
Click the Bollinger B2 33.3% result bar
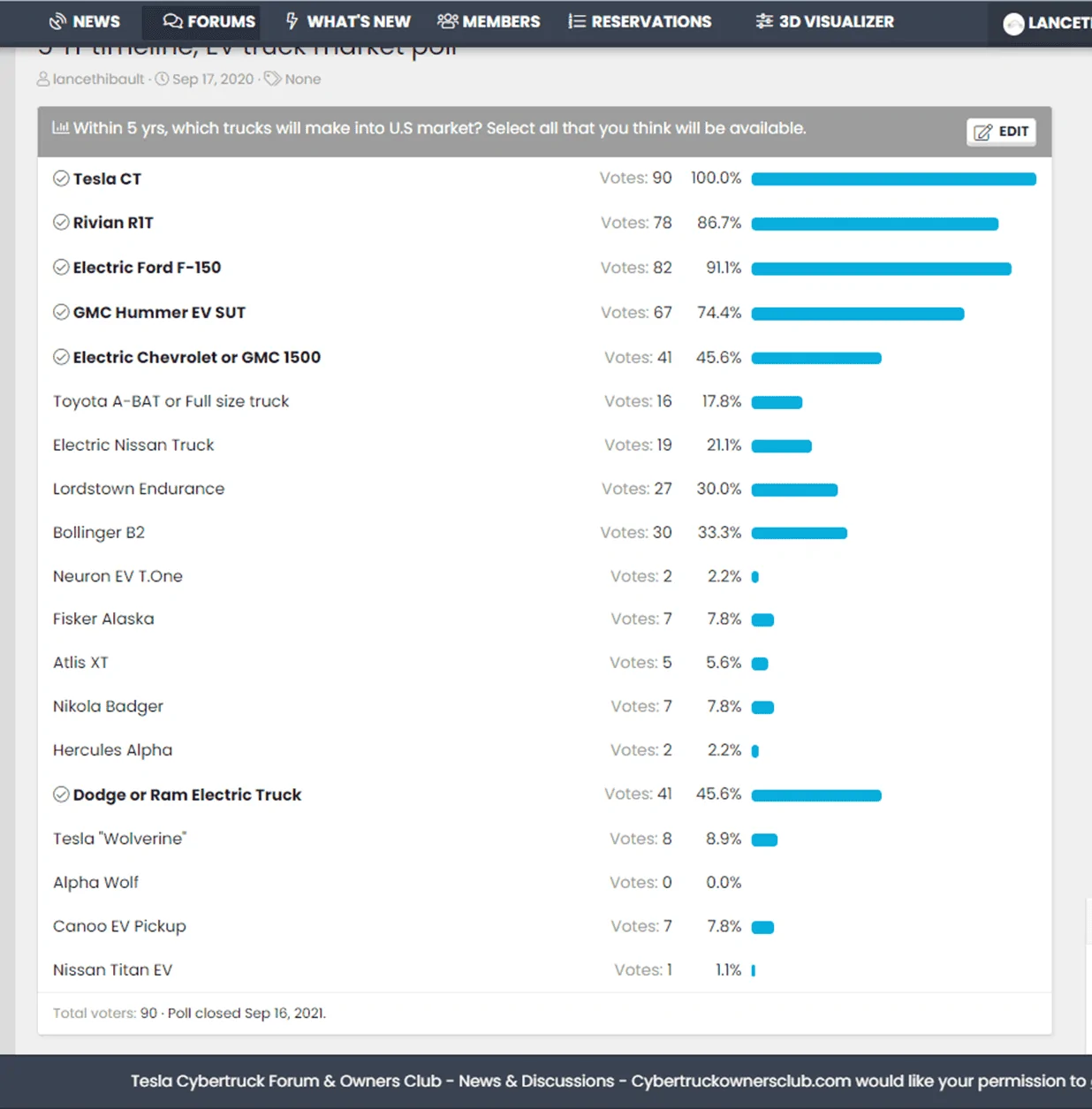coord(799,534)
